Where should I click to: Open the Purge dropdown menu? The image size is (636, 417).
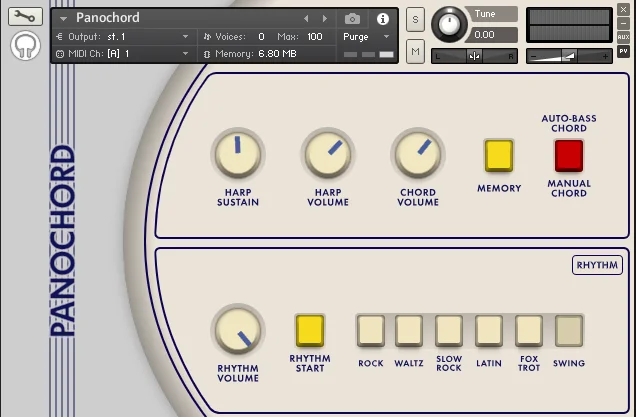pos(366,37)
